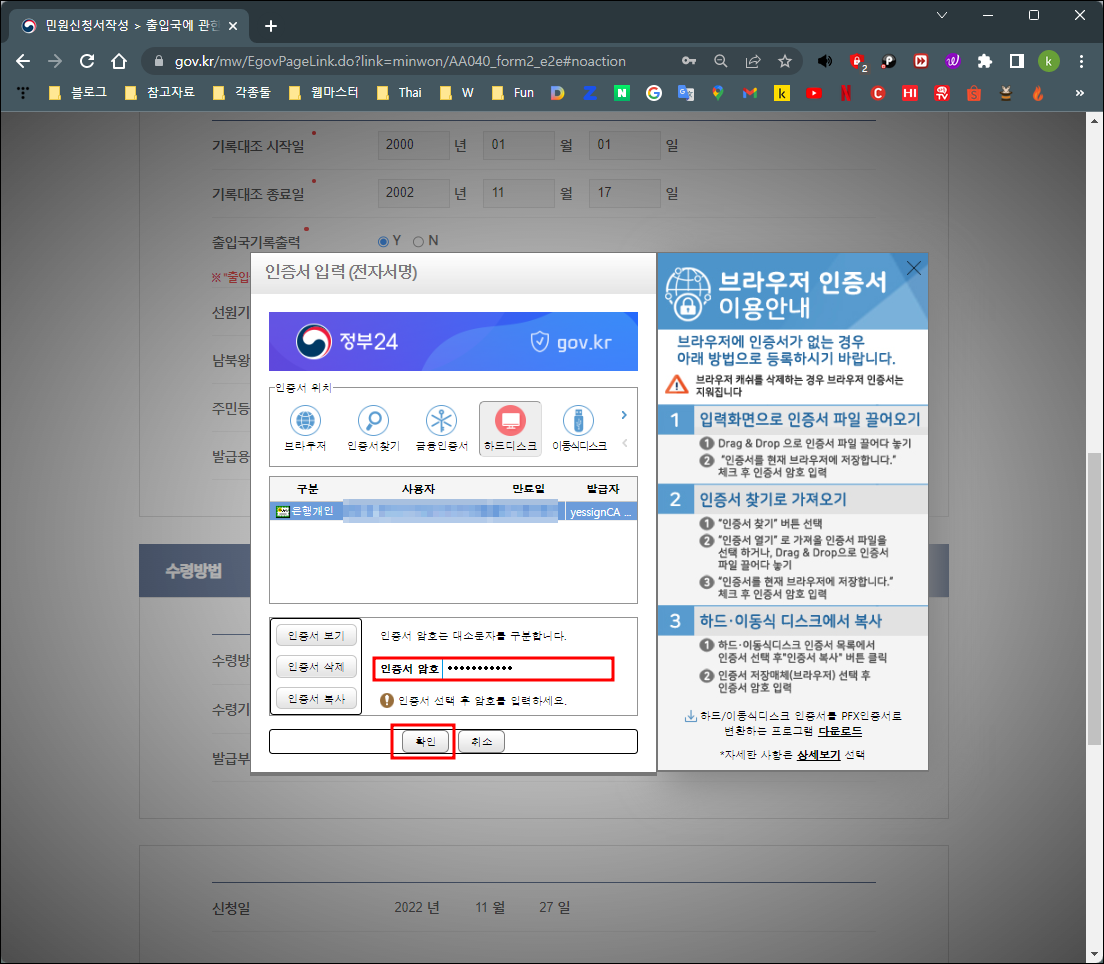The image size is (1104, 964).
Task: Open the 참고자료 bookmark folder
Action: (x=160, y=93)
